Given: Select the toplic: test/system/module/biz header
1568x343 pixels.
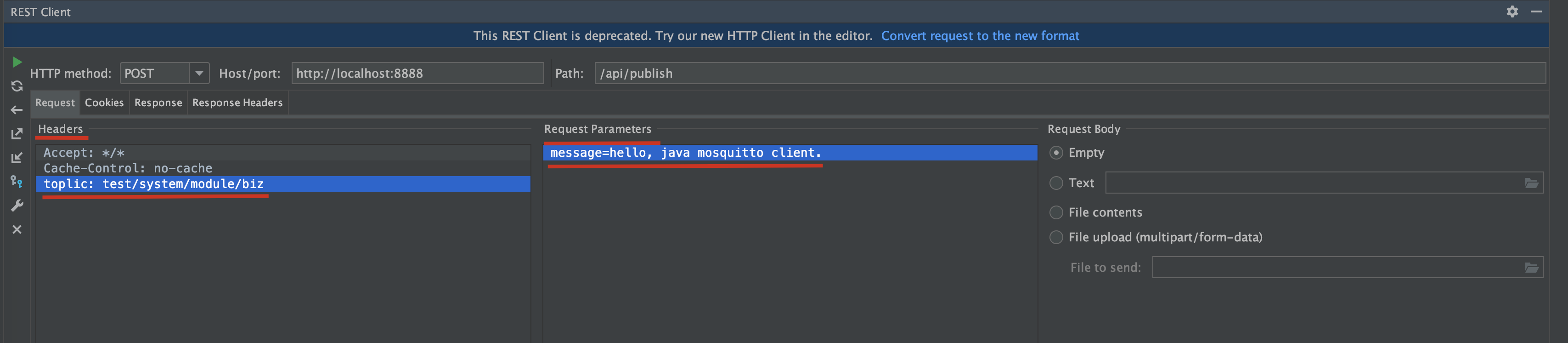Looking at the screenshot, I should pyautogui.click(x=283, y=184).
